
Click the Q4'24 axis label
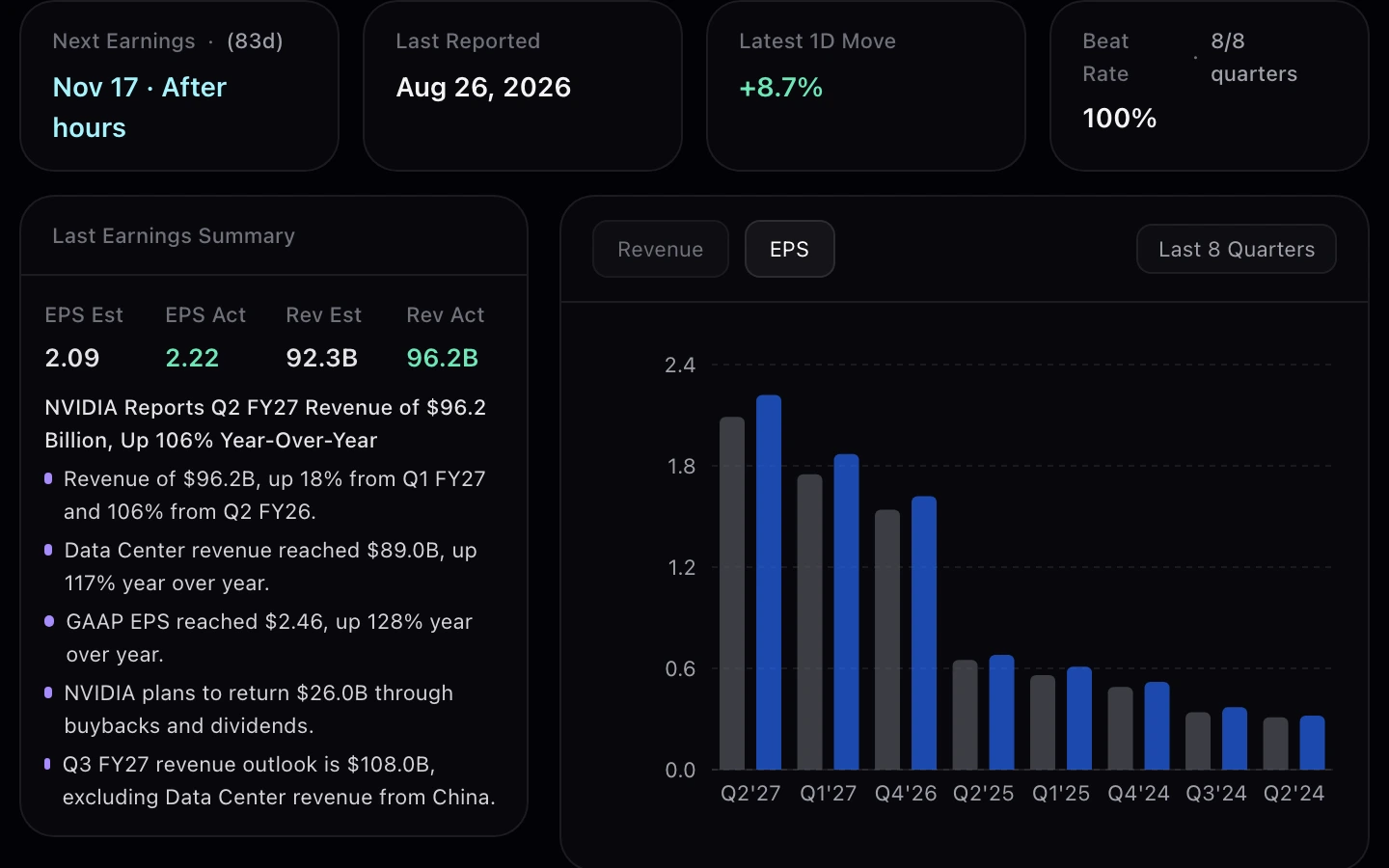(1138, 793)
